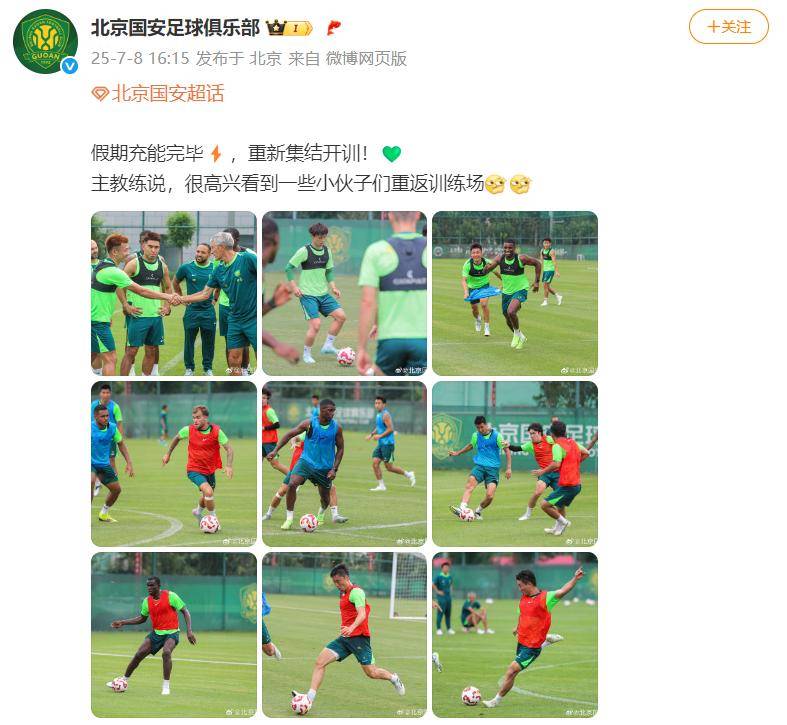
Task: Open center photo of player in blue bib
Action: click(344, 464)
